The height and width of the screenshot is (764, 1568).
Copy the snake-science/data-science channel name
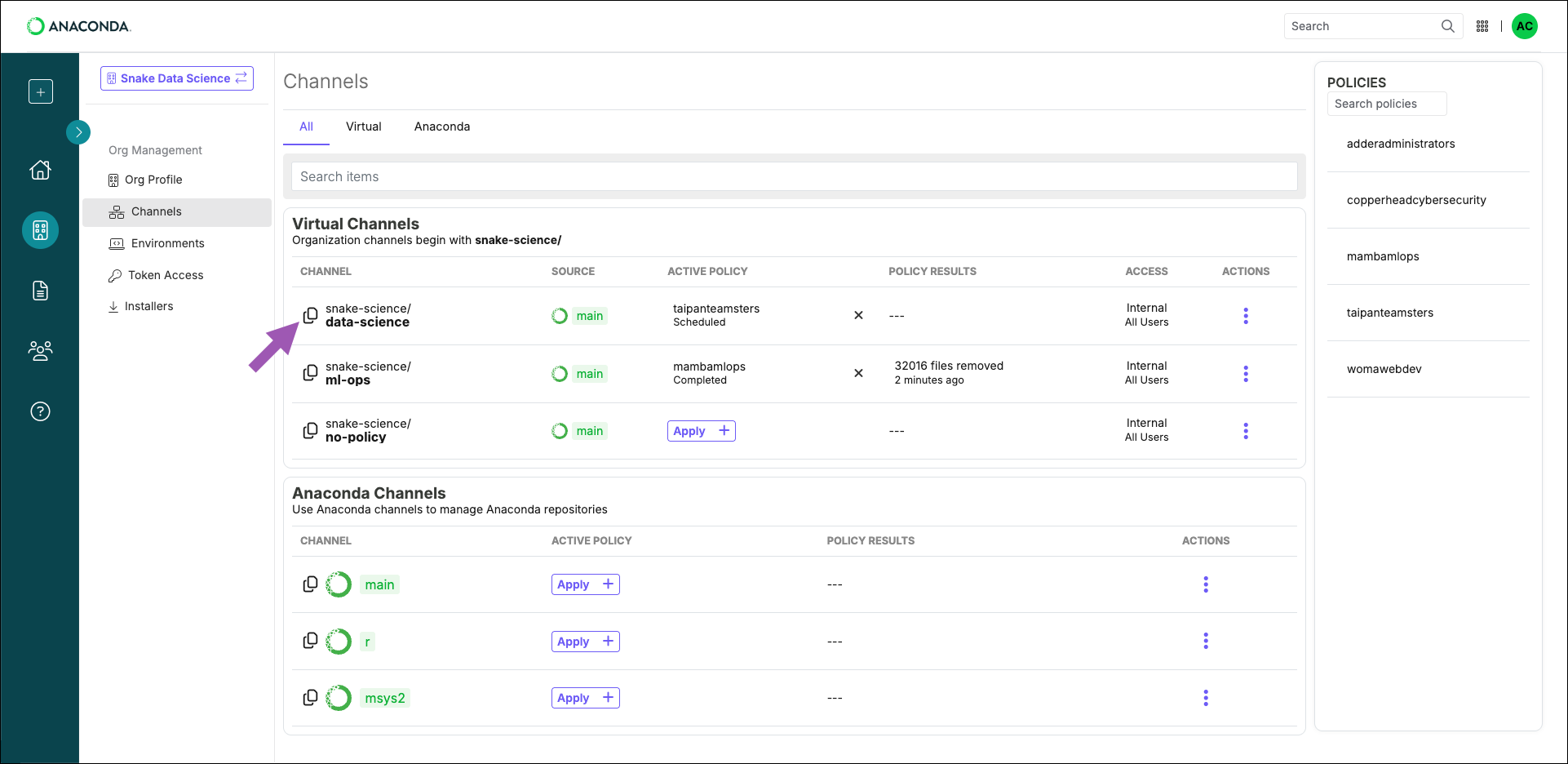310,315
